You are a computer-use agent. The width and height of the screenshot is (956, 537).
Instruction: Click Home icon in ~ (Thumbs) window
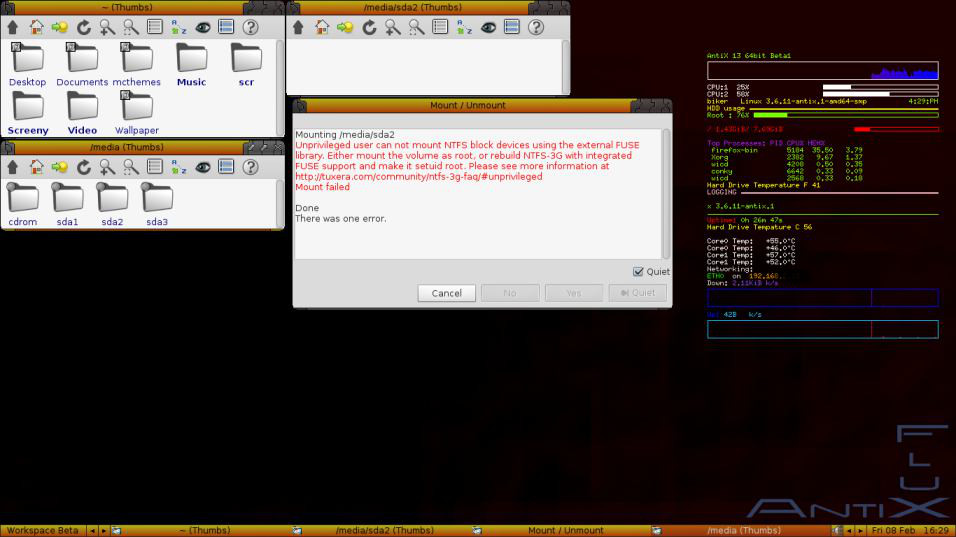tap(36, 27)
